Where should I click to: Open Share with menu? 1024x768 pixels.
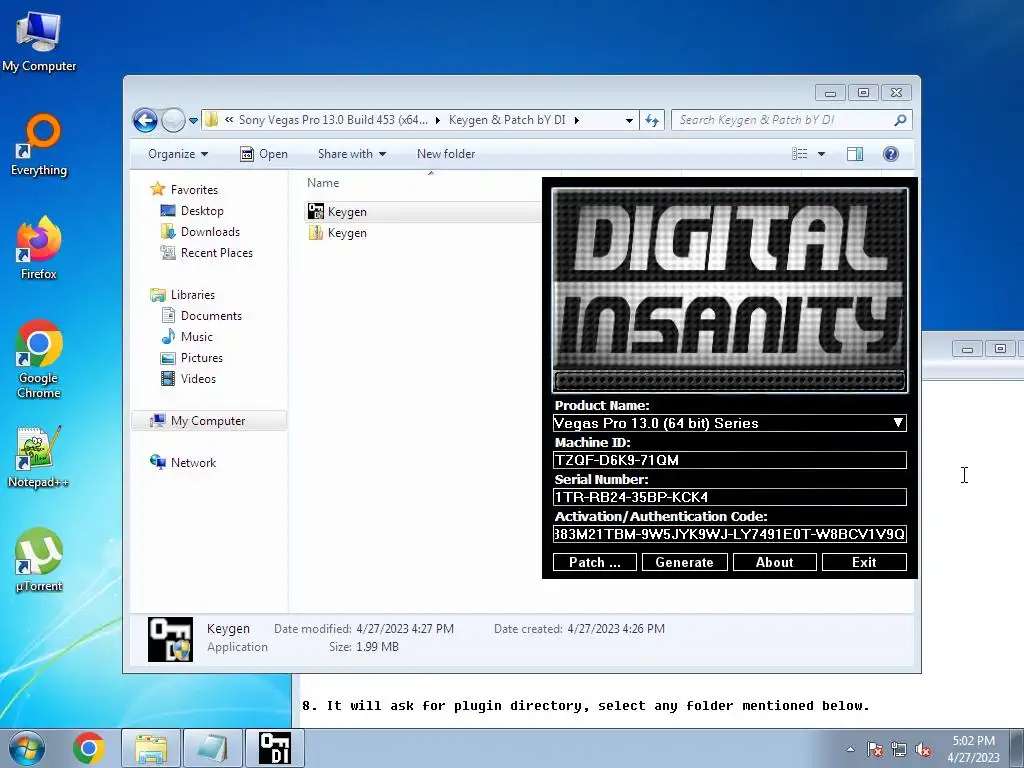(x=351, y=154)
